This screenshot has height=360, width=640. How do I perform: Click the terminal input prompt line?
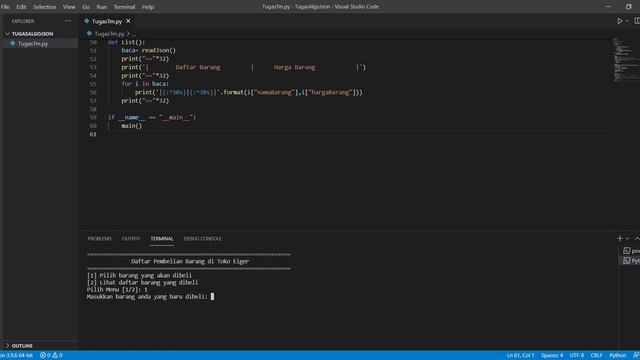pos(150,297)
